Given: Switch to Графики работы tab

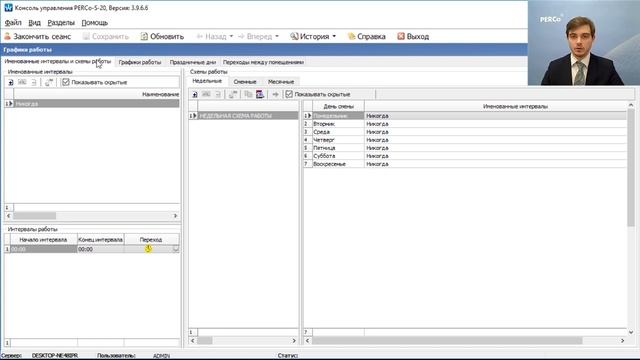Looking at the screenshot, I should (x=140, y=62).
